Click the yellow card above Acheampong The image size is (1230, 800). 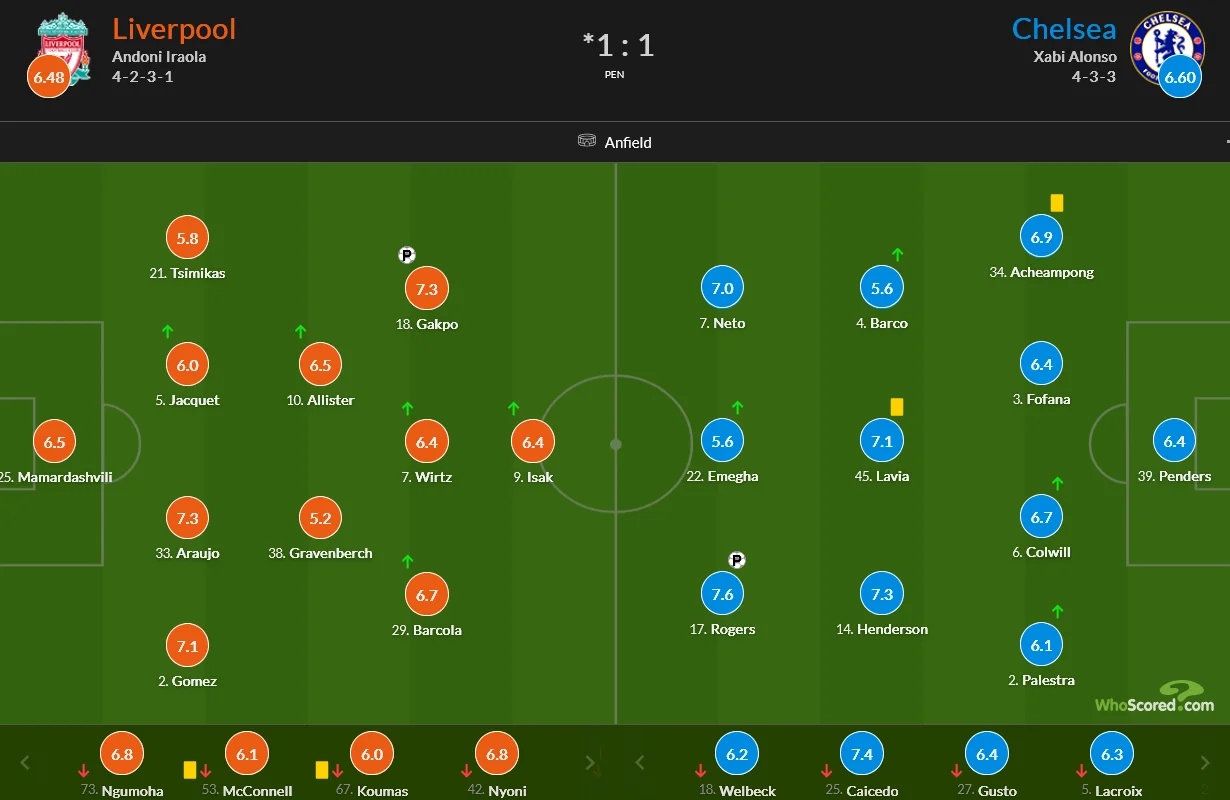point(1057,203)
